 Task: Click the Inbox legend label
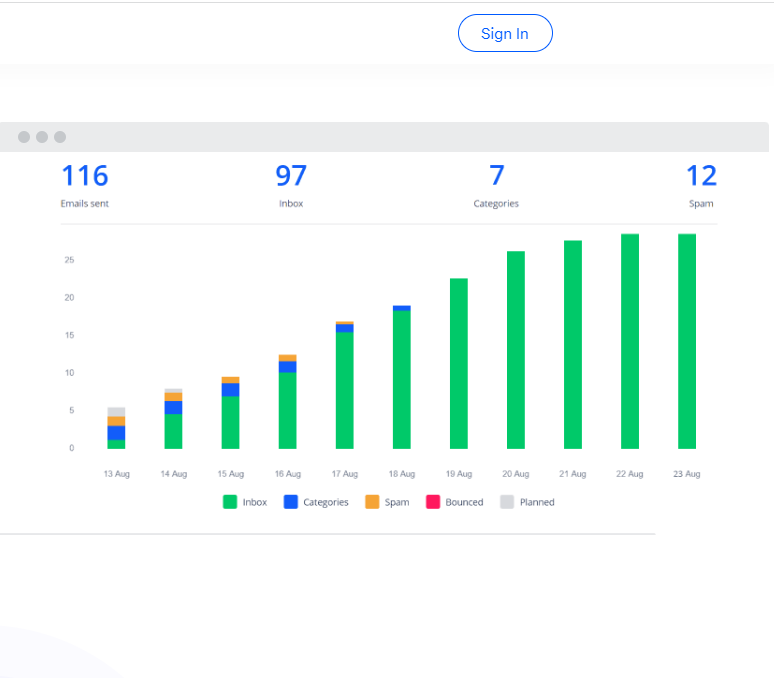click(255, 502)
